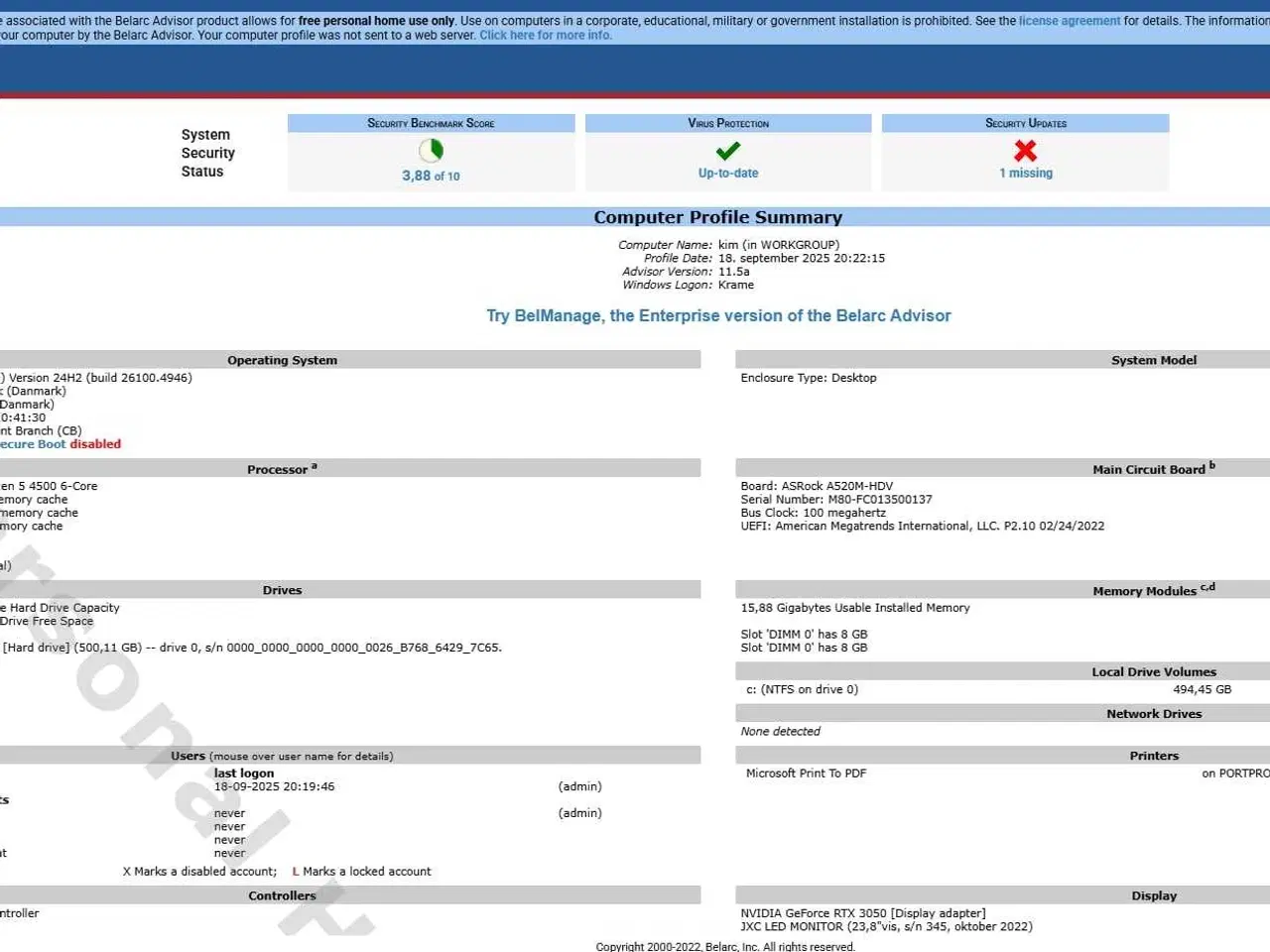Click the Drives section header
Screen dimensions: 1270x952
pos(283,590)
